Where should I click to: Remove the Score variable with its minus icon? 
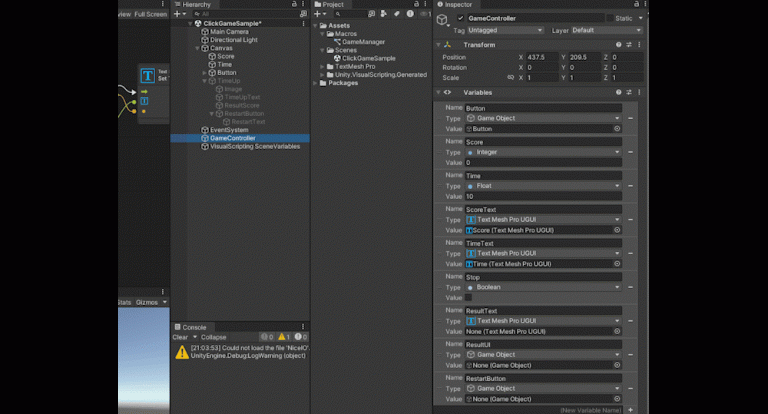pyautogui.click(x=630, y=152)
